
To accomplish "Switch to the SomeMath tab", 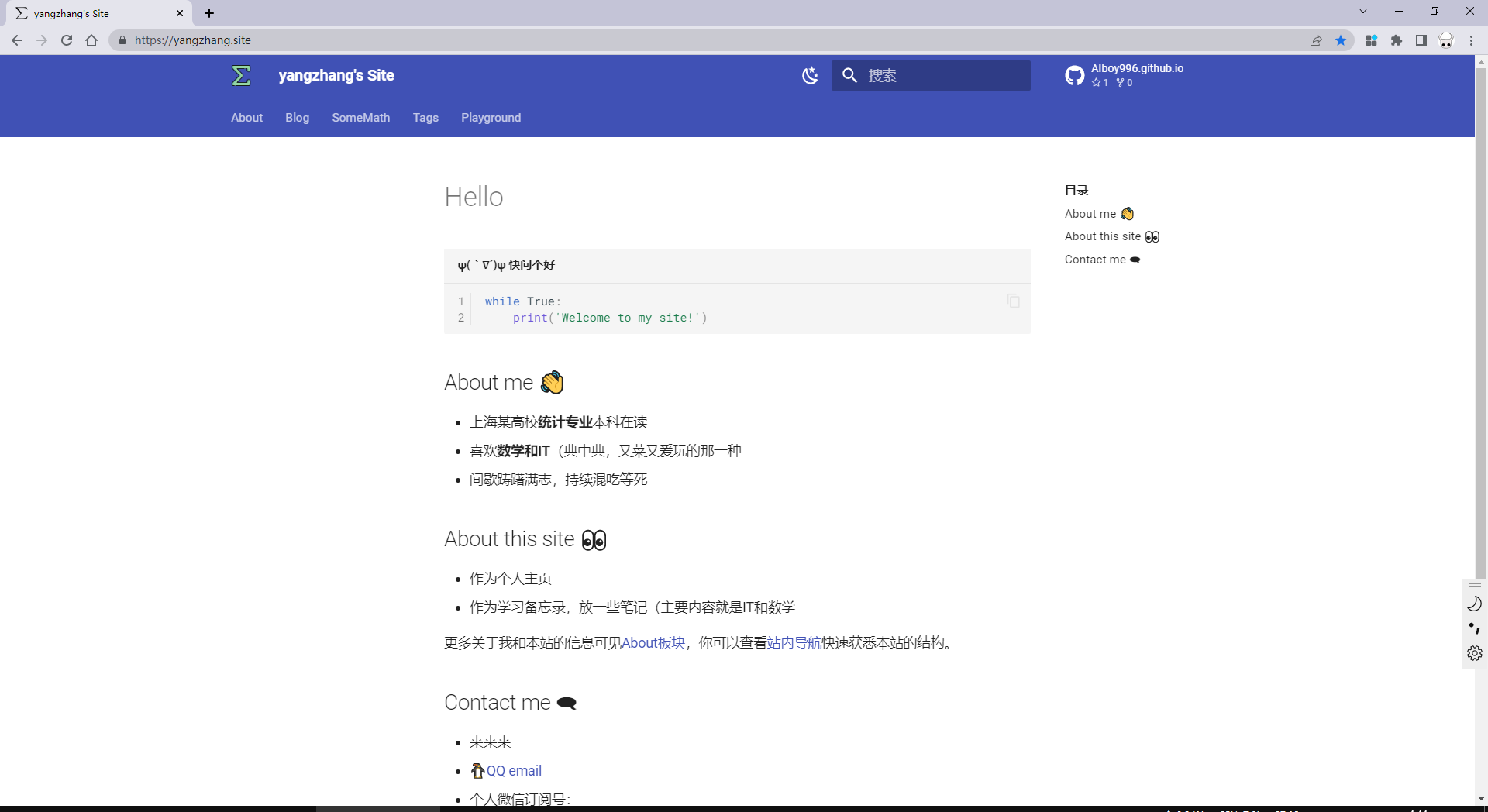I will [360, 118].
